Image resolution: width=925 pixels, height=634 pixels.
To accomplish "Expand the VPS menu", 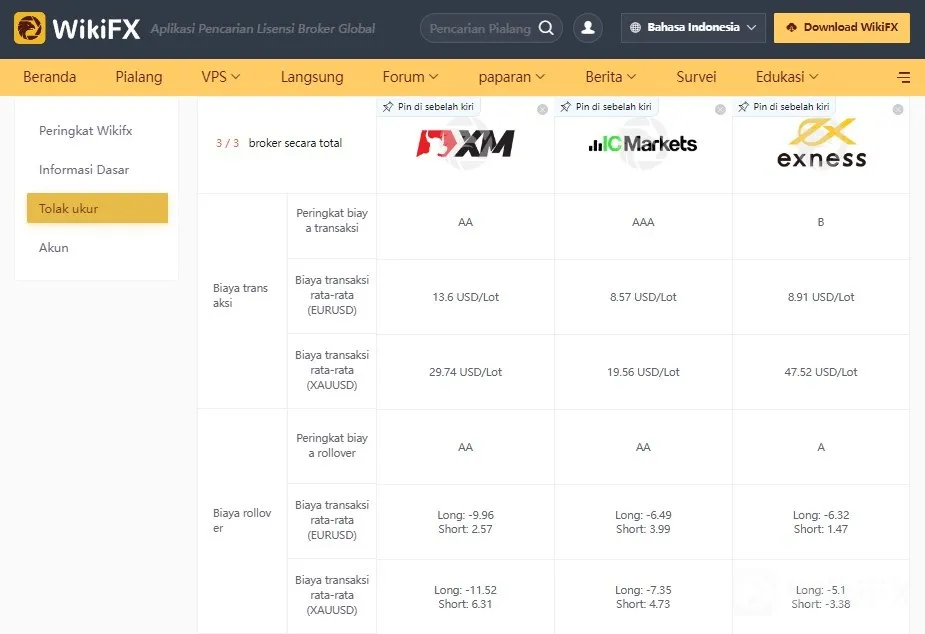I will pyautogui.click(x=221, y=77).
